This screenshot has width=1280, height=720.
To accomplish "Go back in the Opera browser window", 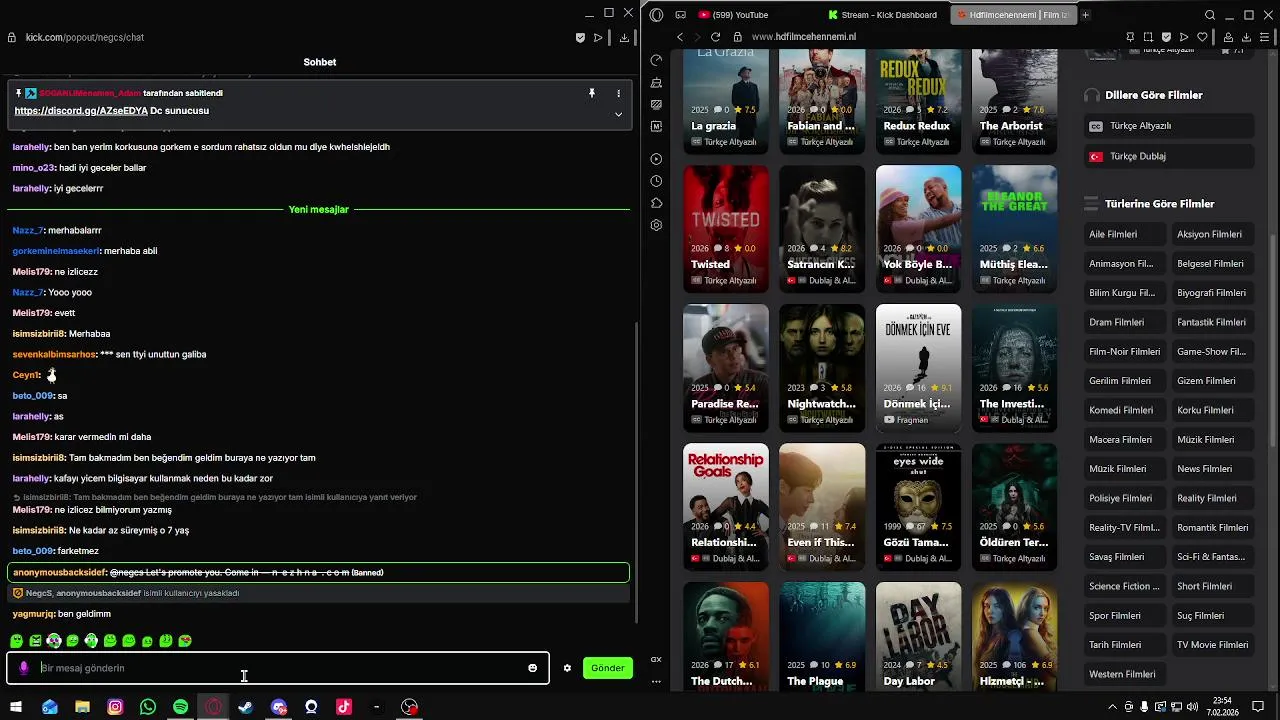I will [680, 37].
